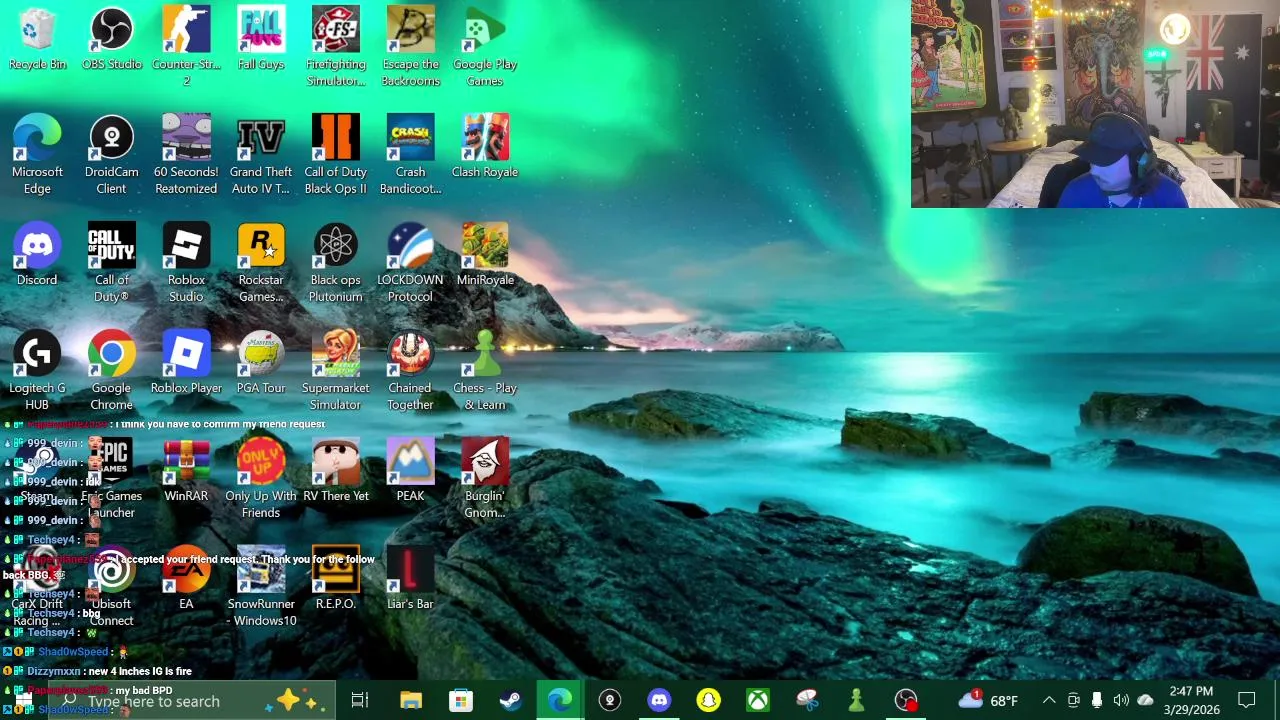Select the Liar's Bar desktop shortcut

[x=410, y=580]
